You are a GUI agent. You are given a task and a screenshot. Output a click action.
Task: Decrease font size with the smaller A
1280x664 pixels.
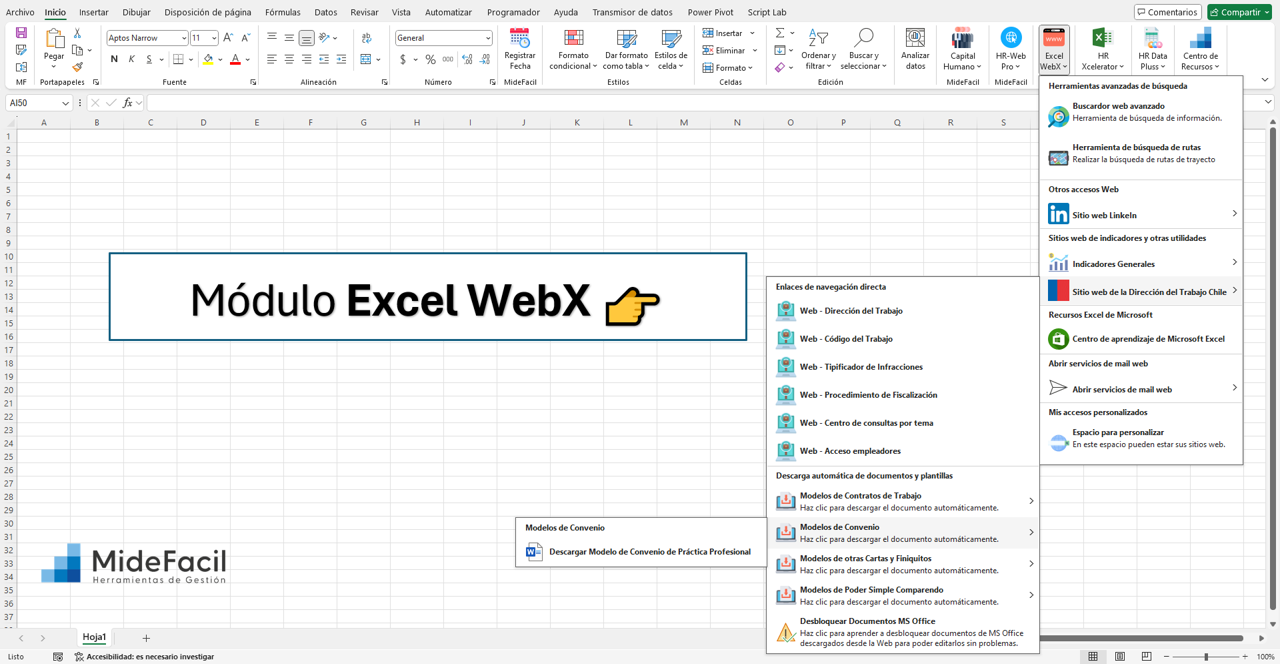[246, 38]
